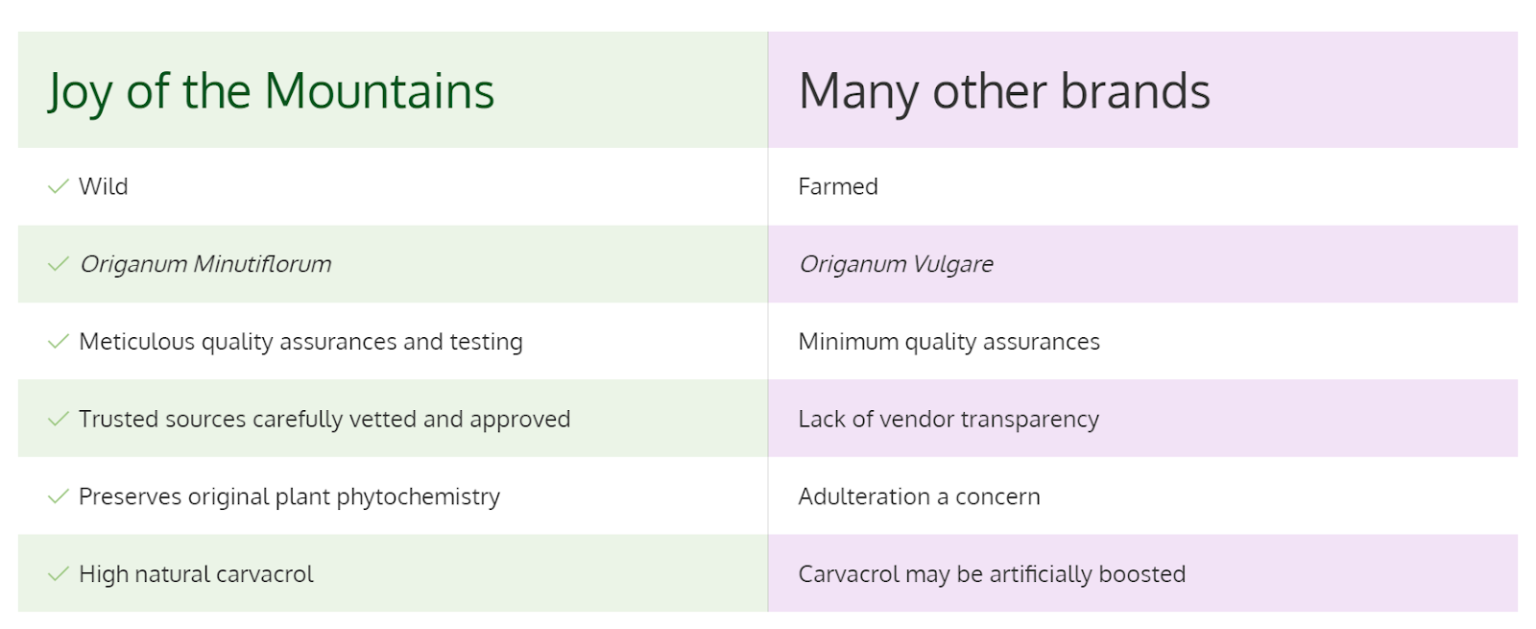
Task: Click the checkmark beside Meticulous quality assurances
Action: (57, 342)
